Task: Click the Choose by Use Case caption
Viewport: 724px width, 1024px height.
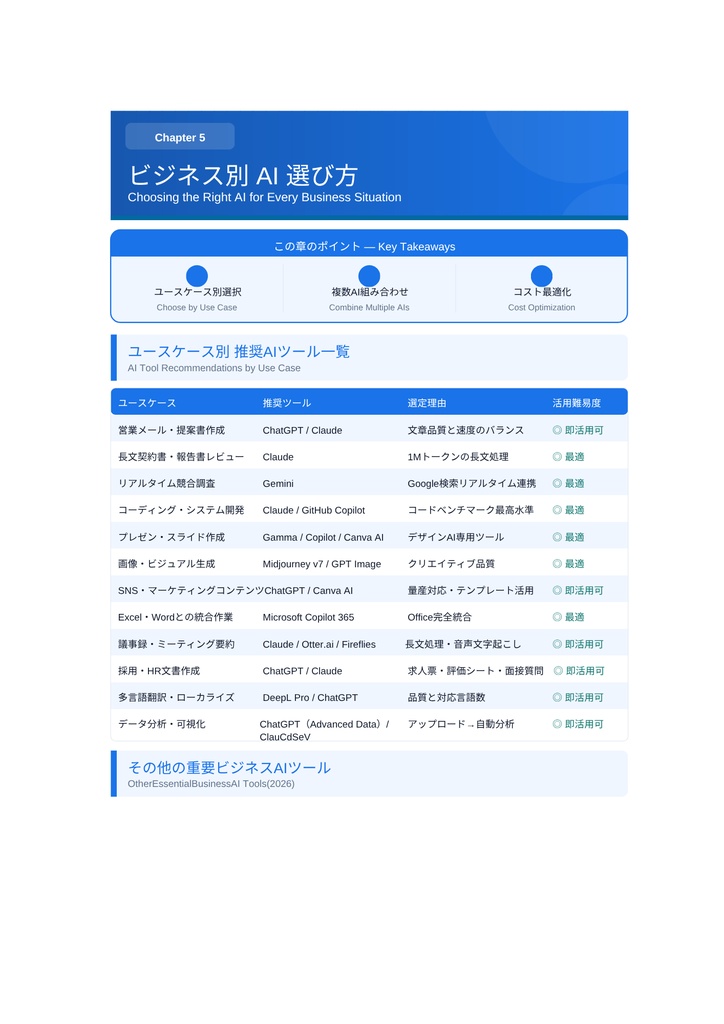Action: 197,308
